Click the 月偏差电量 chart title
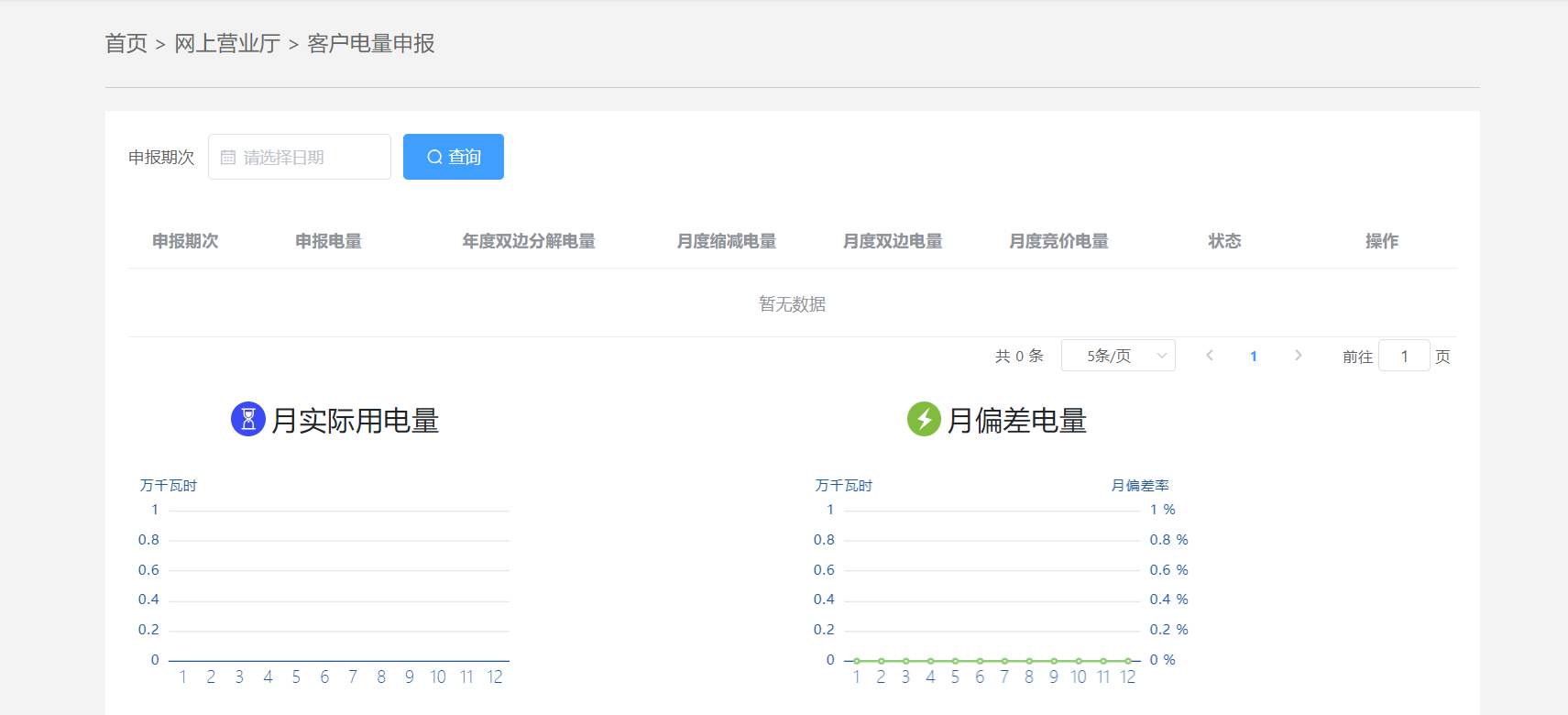 (1016, 421)
